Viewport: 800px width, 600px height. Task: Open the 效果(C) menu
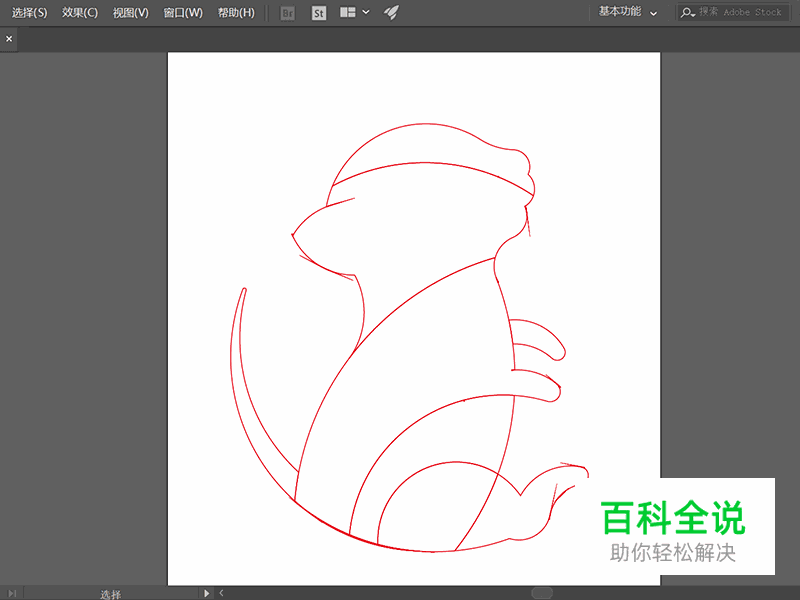pyautogui.click(x=79, y=12)
